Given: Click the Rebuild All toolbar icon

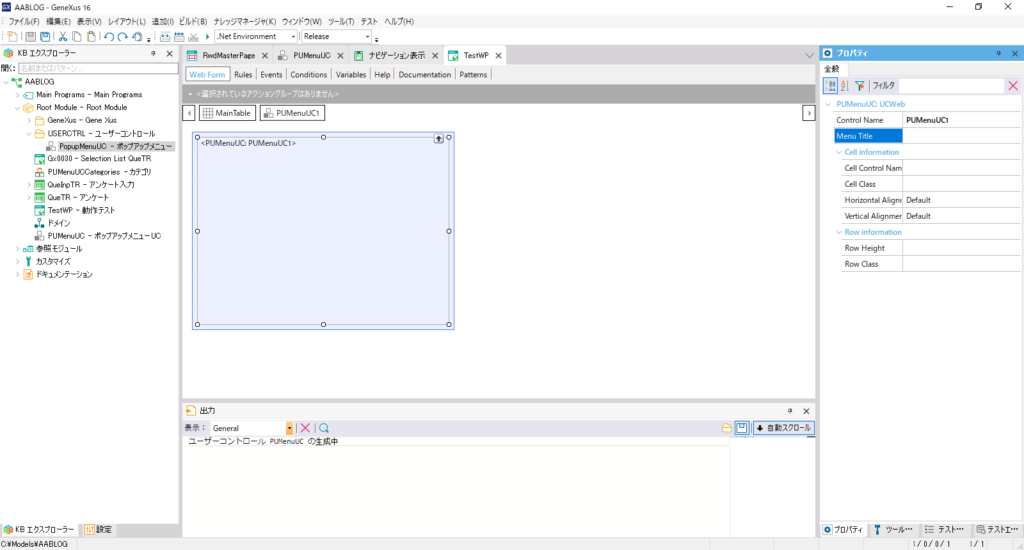Looking at the screenshot, I should pyautogui.click(x=179, y=37).
